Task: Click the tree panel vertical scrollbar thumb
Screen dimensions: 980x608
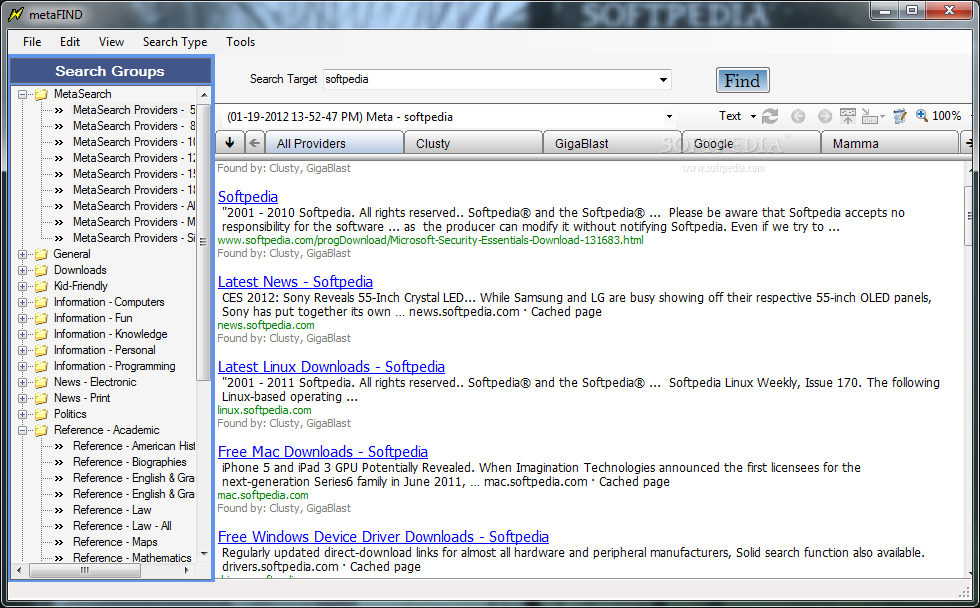Action: (203, 241)
